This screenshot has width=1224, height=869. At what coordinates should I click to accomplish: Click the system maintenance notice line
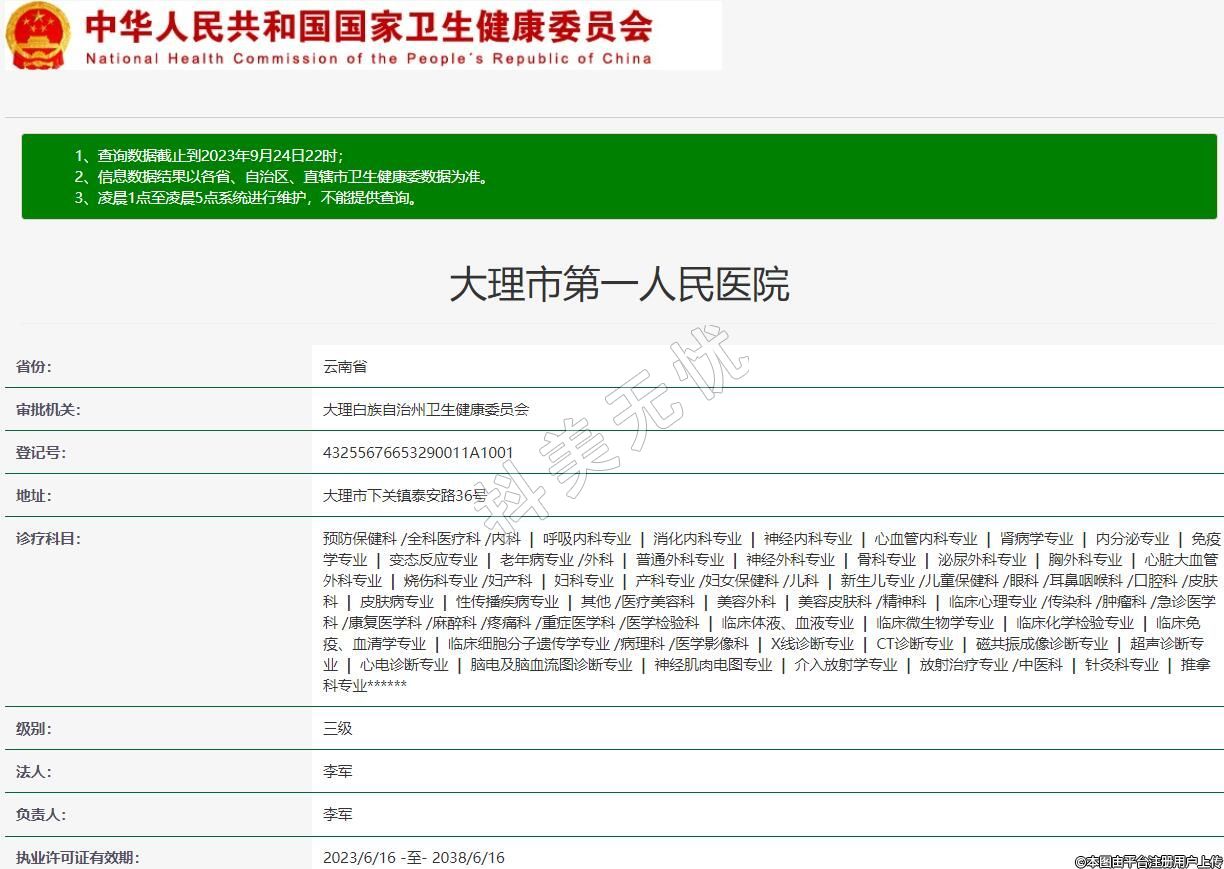246,198
